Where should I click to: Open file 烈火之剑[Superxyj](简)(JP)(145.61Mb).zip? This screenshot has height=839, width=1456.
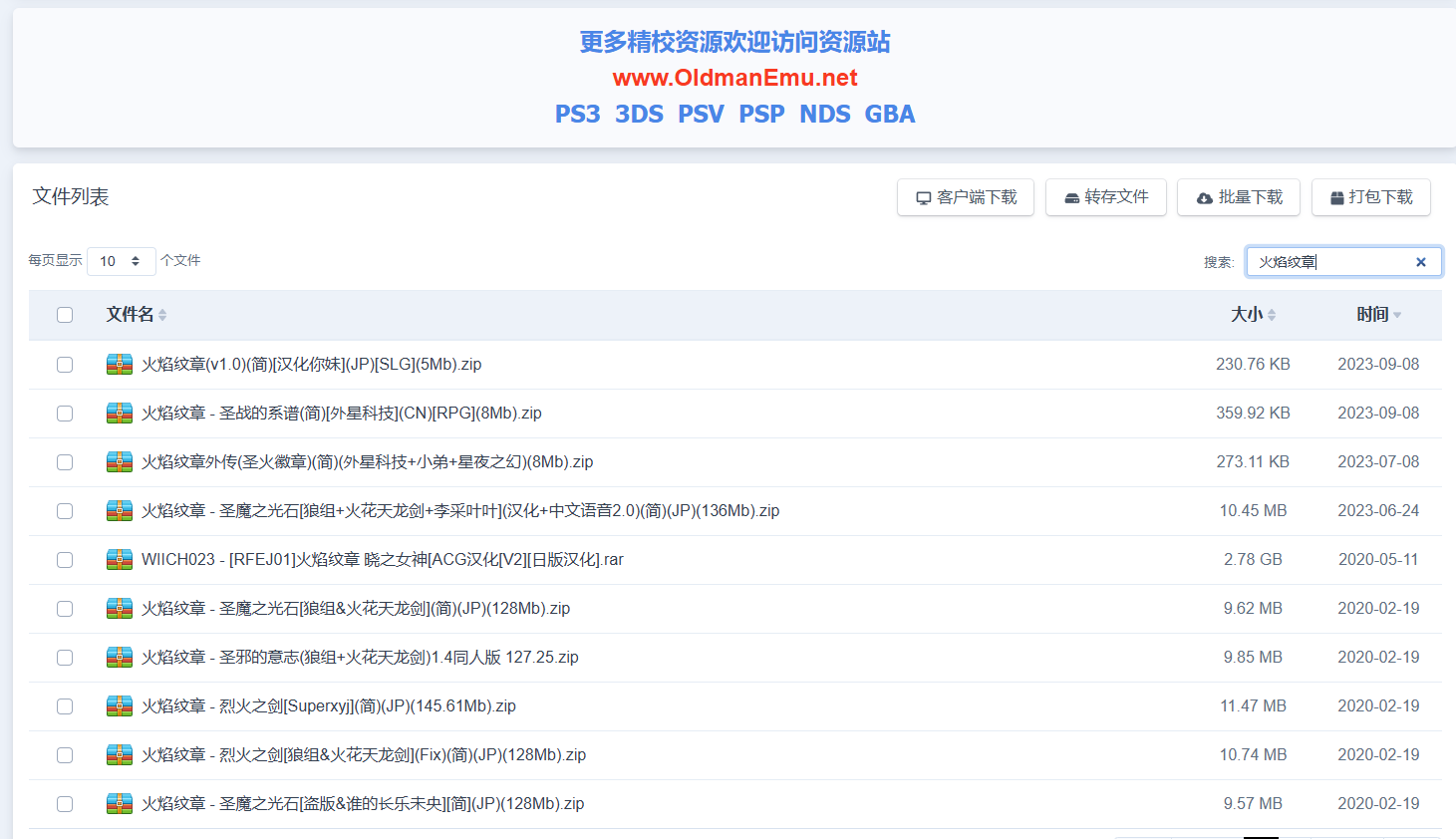(329, 706)
